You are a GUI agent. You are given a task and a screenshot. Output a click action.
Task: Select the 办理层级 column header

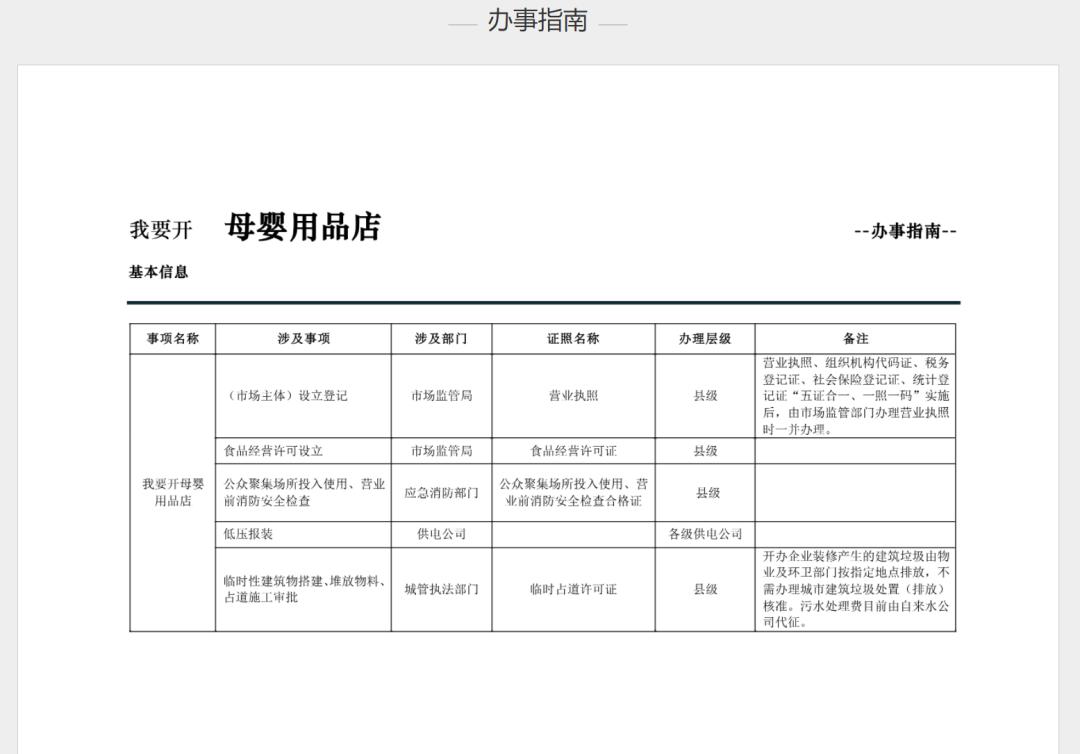point(703,337)
